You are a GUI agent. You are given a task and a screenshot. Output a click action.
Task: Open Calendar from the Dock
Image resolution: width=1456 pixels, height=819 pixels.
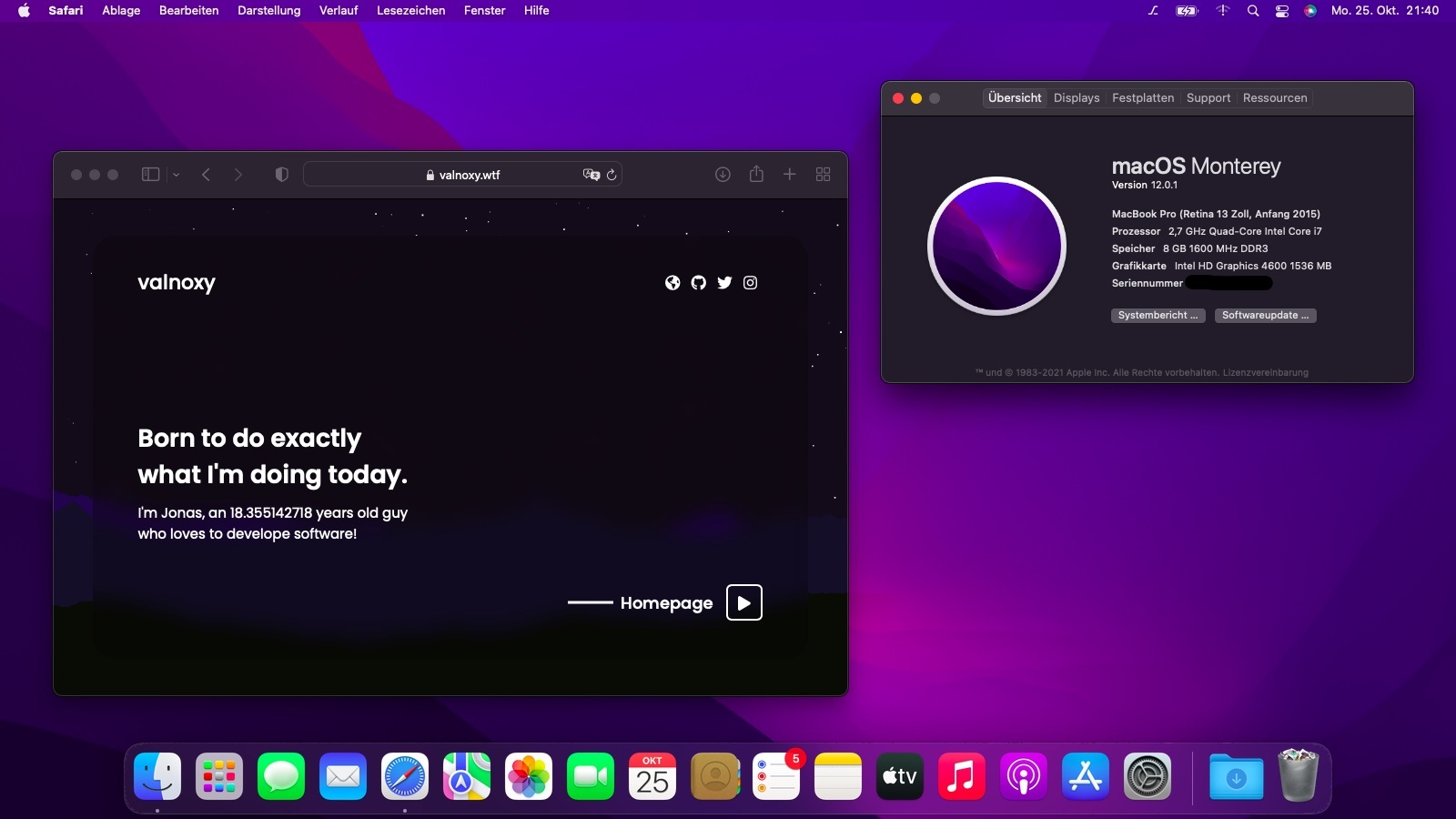coord(652,776)
